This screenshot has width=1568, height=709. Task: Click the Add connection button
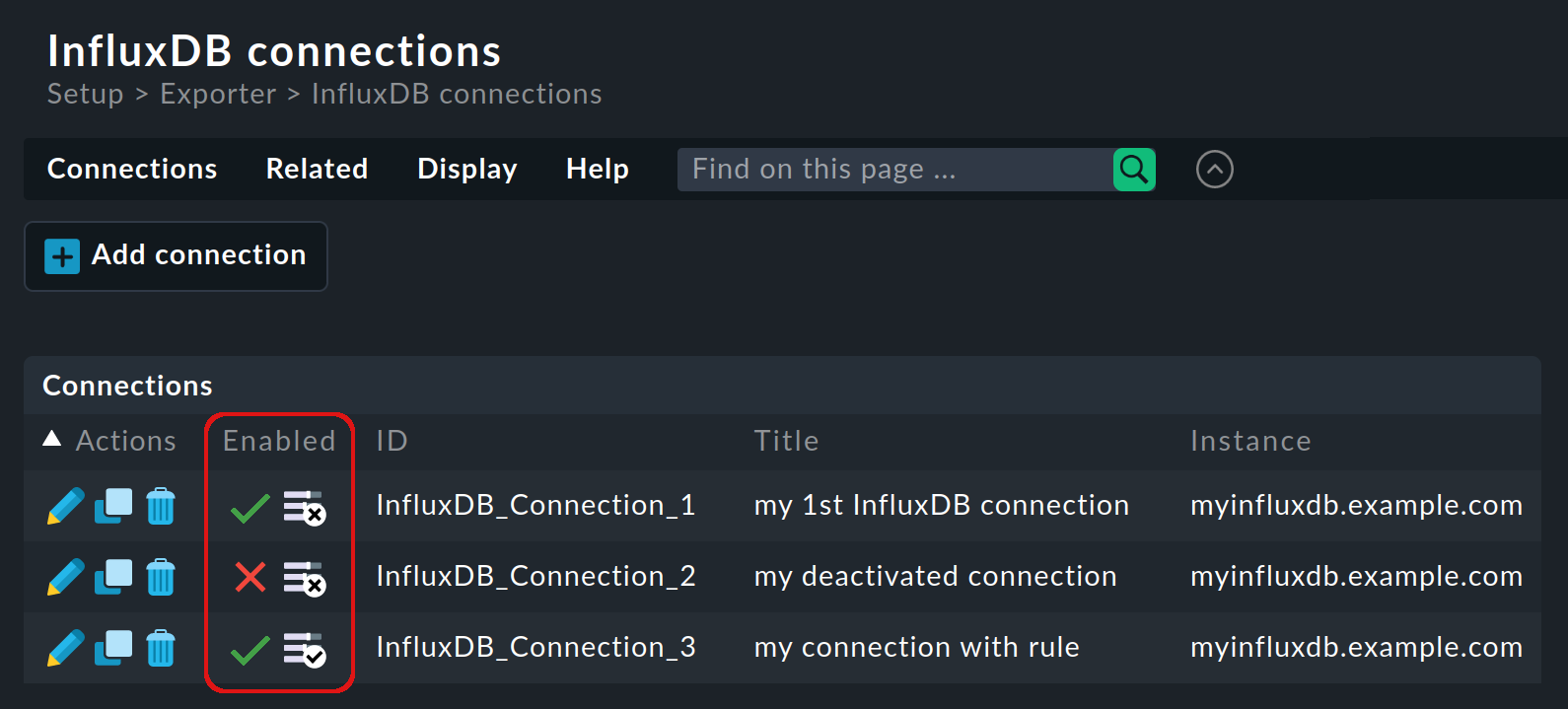coord(176,256)
